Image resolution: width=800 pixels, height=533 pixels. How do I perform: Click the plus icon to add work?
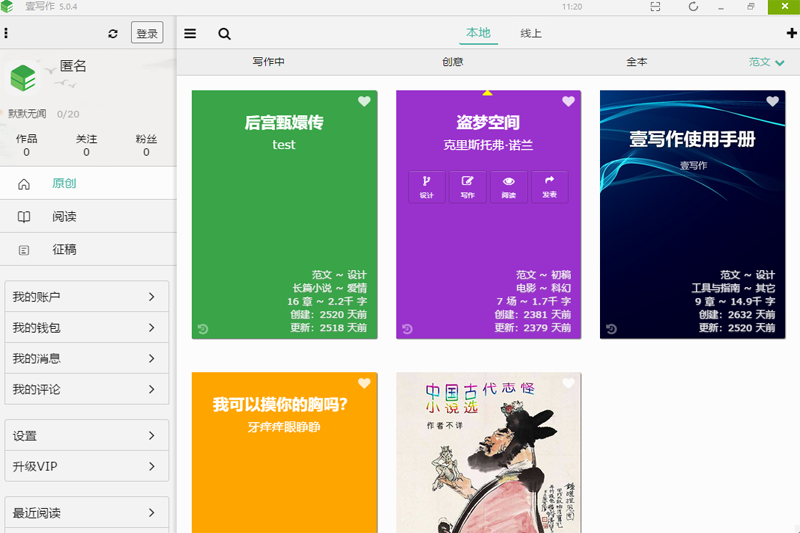tap(791, 33)
